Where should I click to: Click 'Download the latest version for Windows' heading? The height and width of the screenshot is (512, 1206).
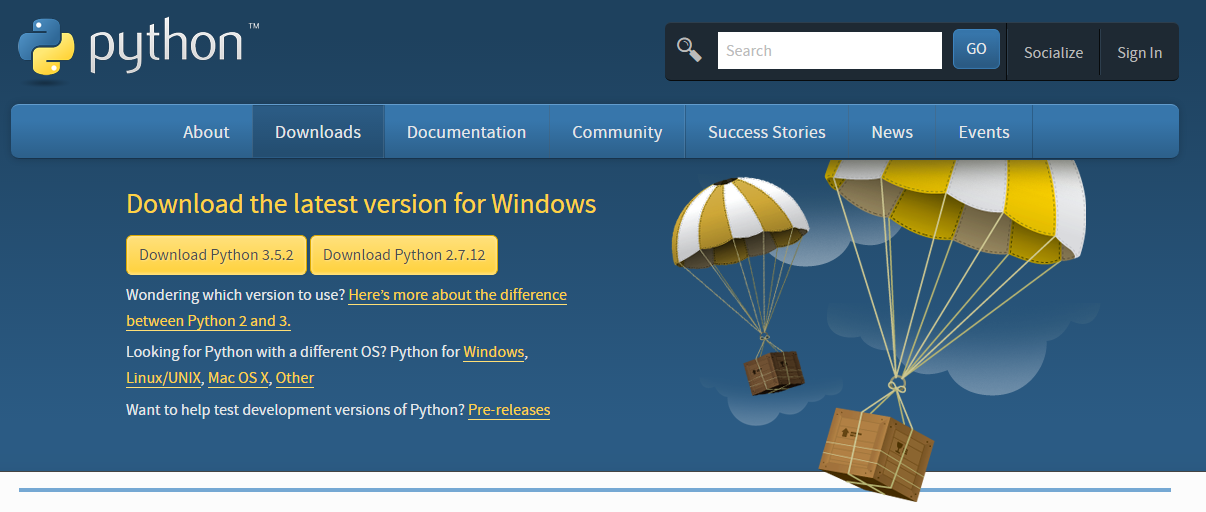click(361, 204)
